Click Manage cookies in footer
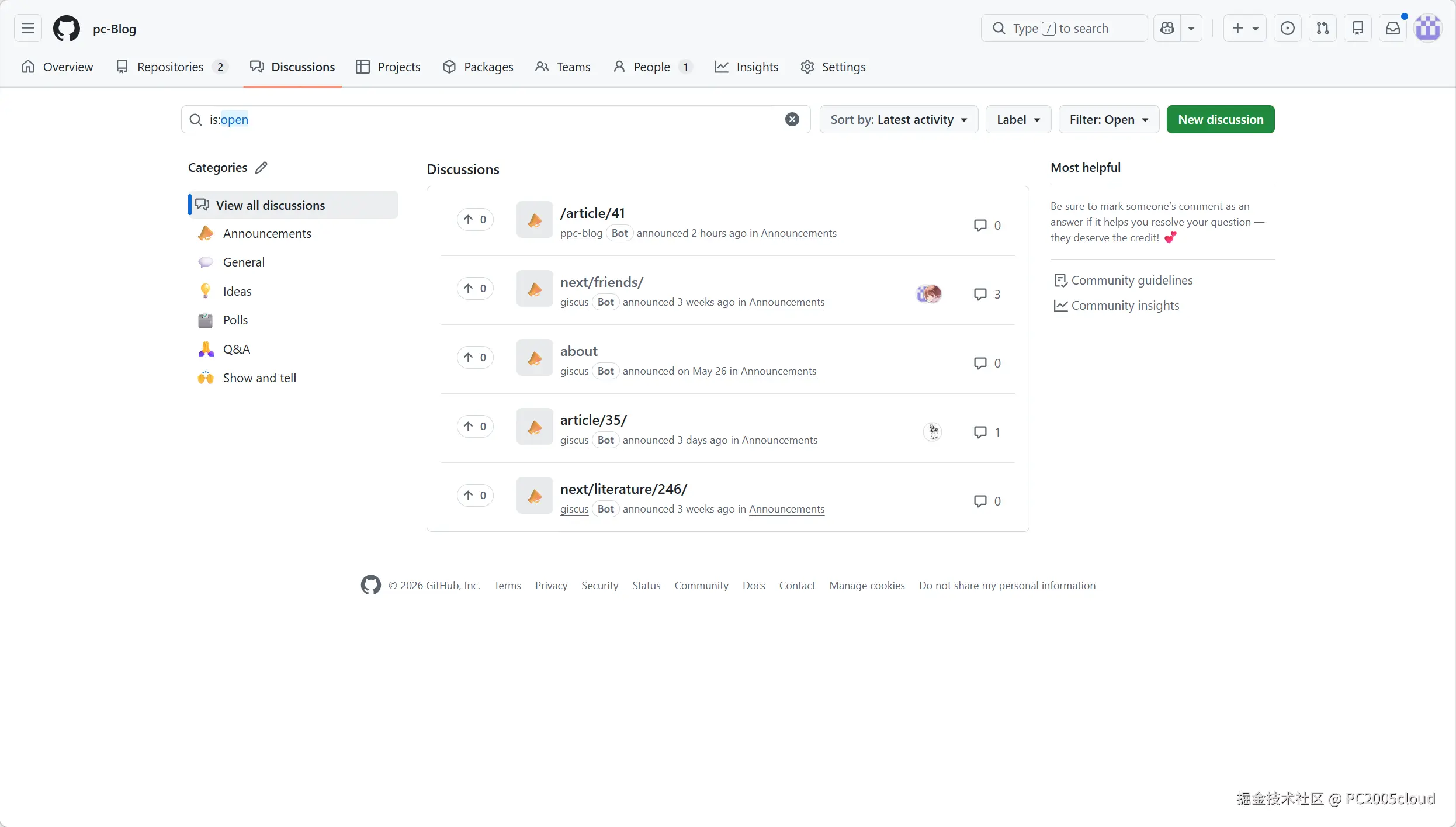 coord(867,585)
